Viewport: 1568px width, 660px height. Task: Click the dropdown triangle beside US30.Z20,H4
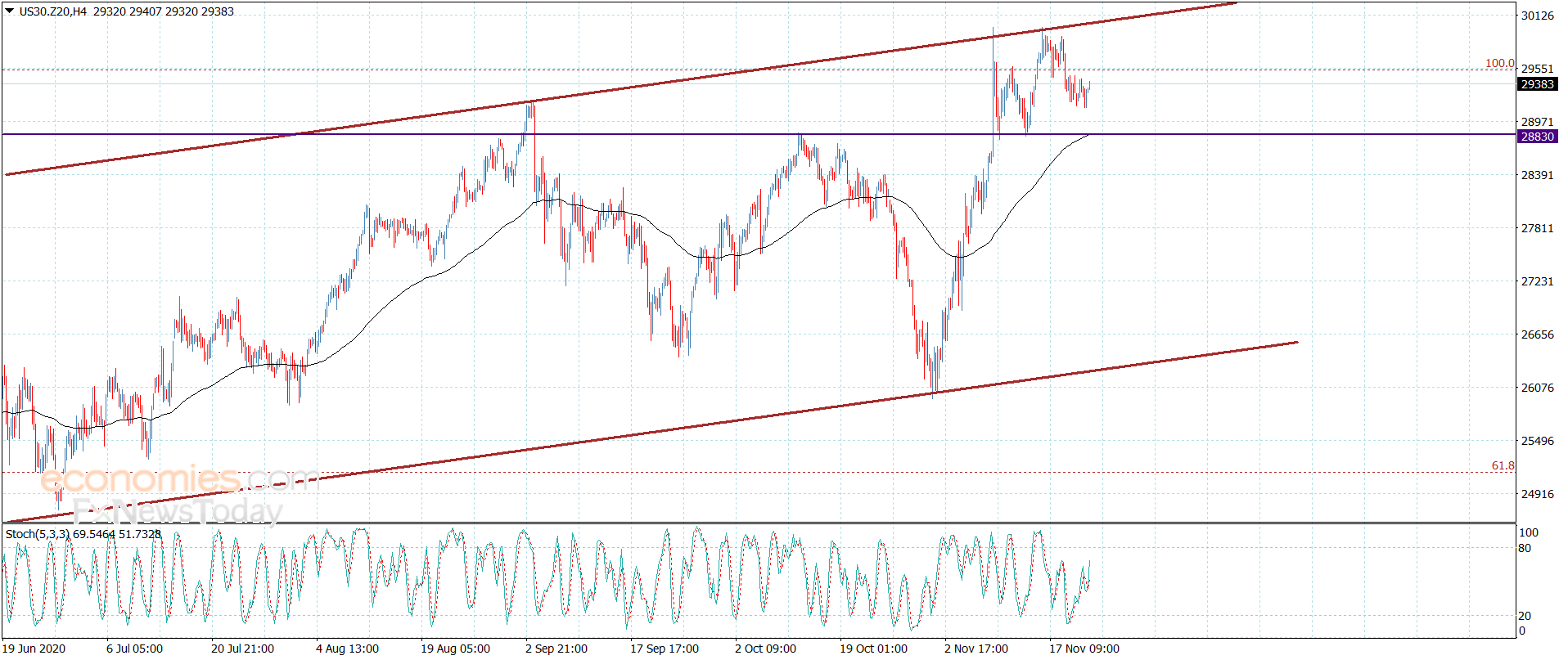(10, 11)
